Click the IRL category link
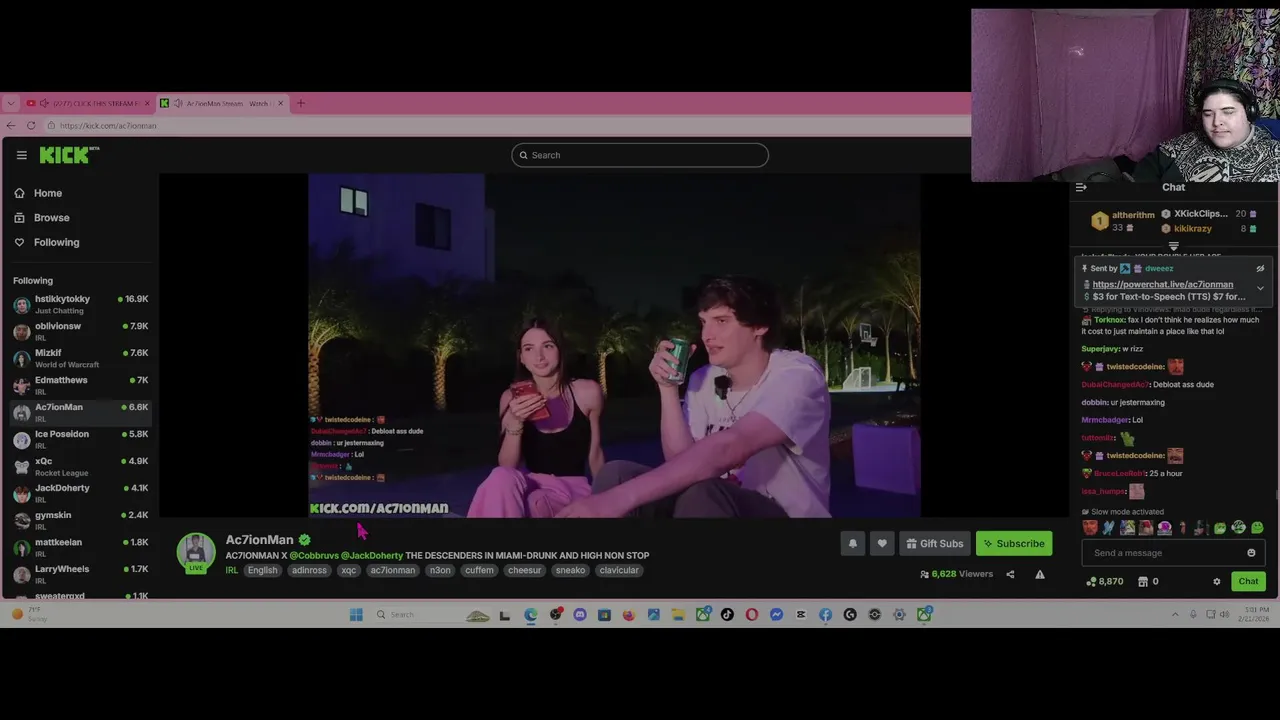Image resolution: width=1280 pixels, height=720 pixels. point(231,570)
